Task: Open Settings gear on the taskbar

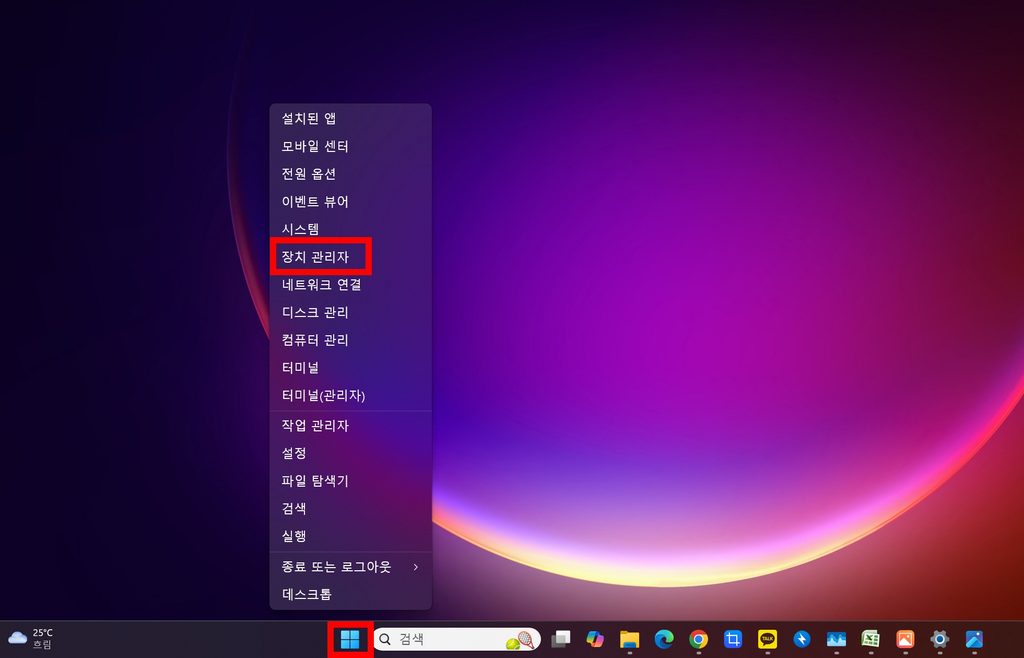Action: point(940,639)
